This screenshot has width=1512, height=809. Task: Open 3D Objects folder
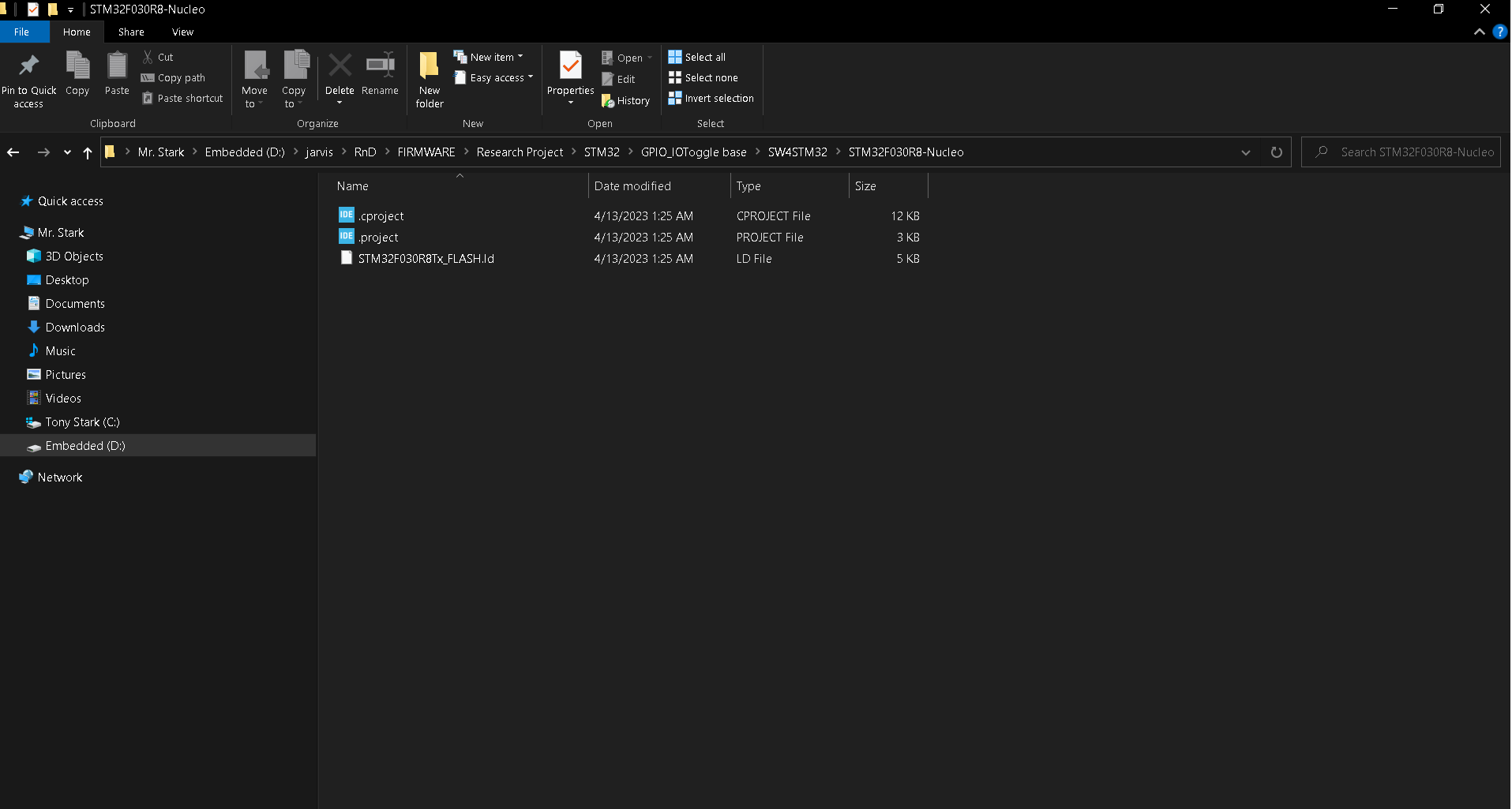click(74, 257)
